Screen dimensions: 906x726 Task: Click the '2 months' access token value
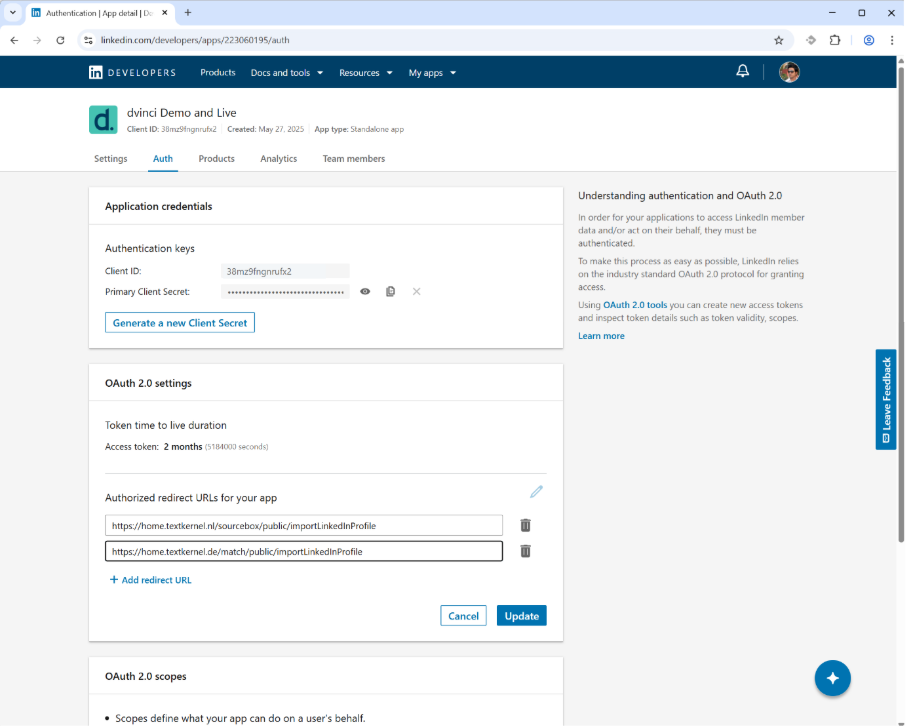pos(183,447)
